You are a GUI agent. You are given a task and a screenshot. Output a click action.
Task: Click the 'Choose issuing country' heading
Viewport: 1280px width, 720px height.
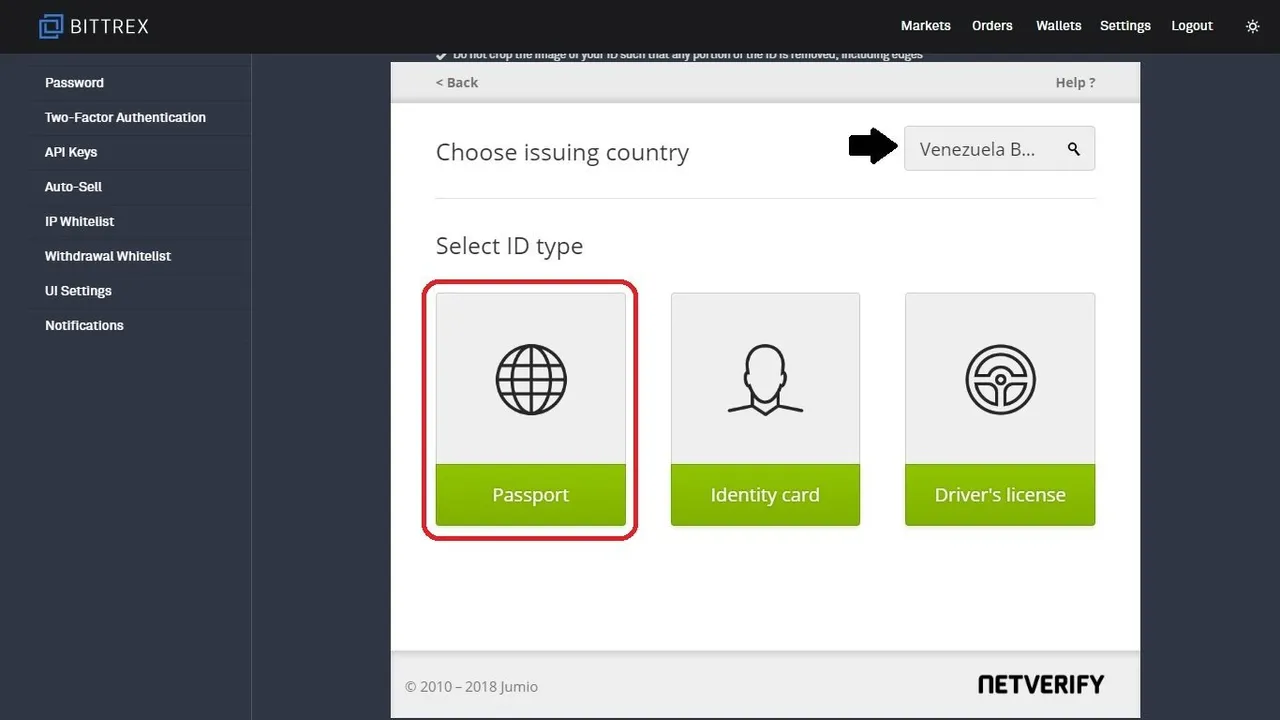pos(562,153)
